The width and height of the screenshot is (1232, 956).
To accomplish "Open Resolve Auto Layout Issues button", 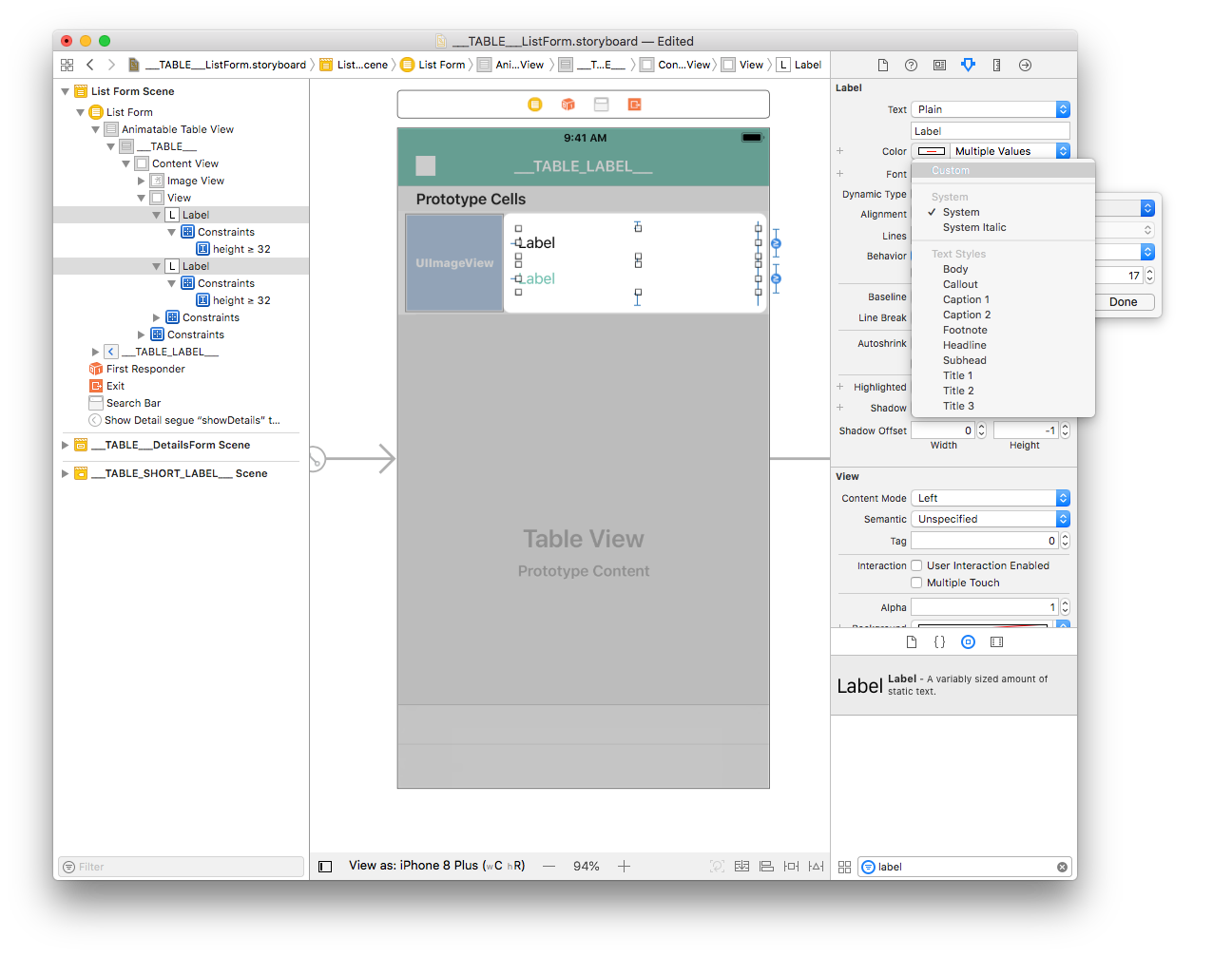I will [x=816, y=866].
